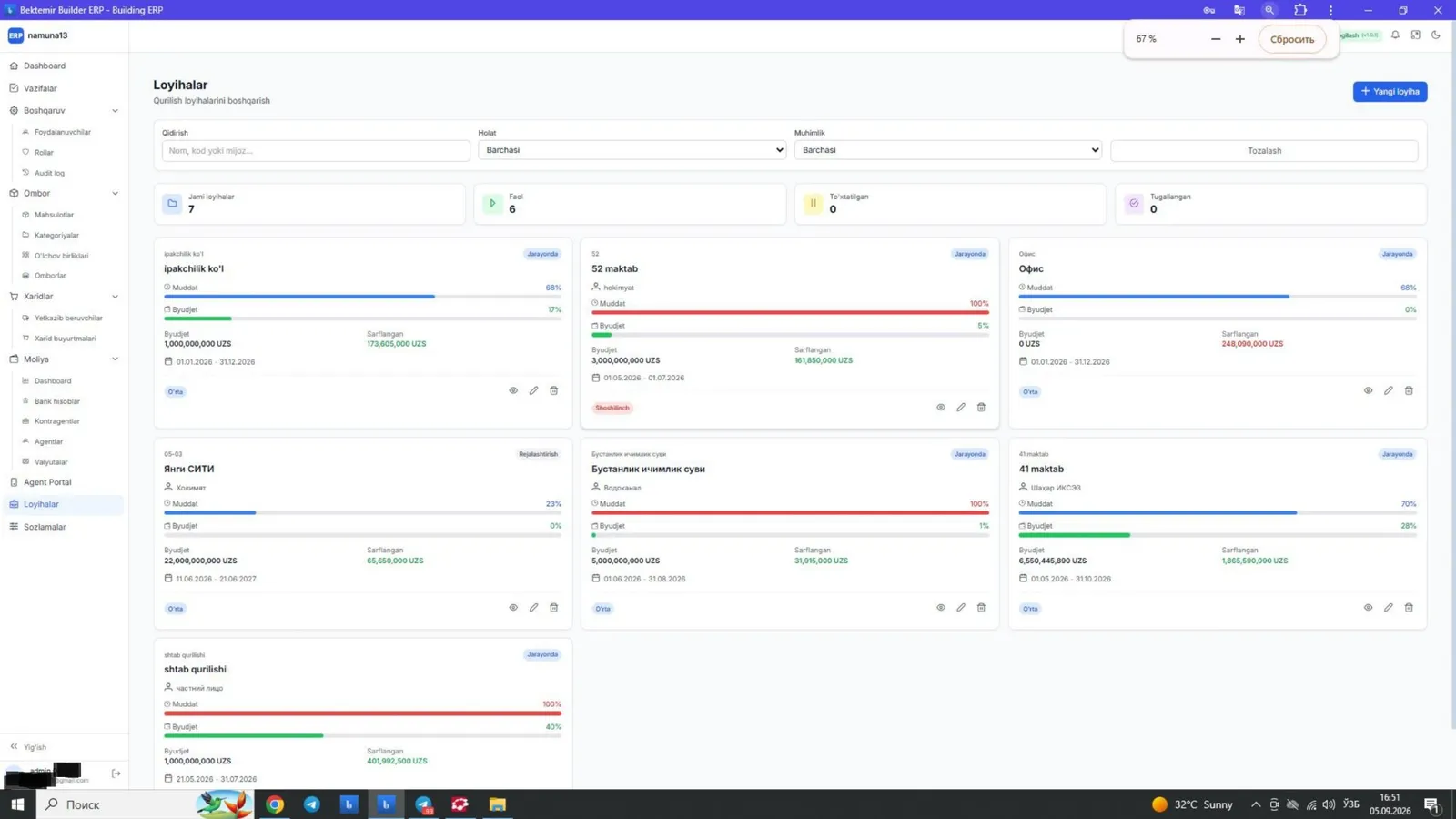Click the logout icon next to admin

click(116, 773)
